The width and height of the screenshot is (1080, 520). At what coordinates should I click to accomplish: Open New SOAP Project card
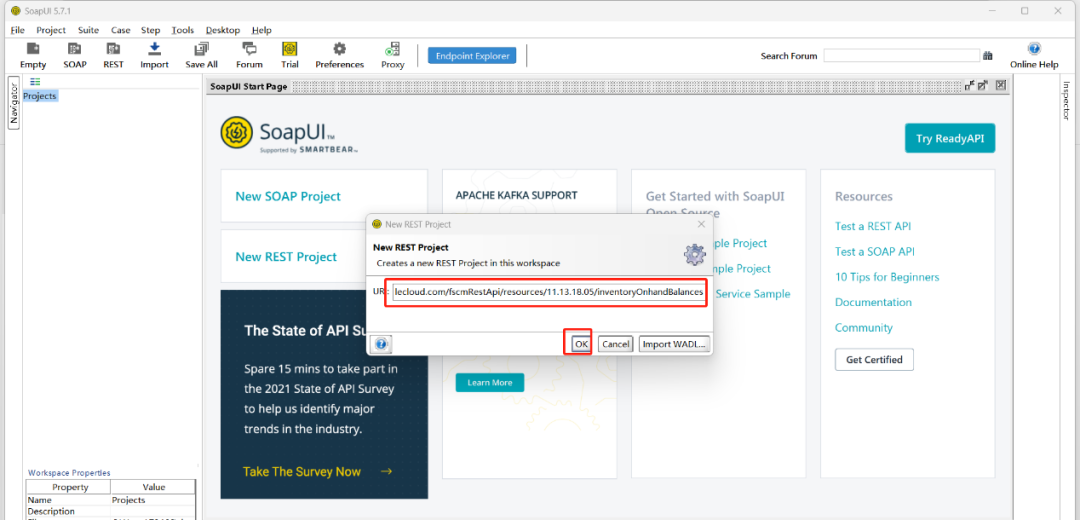324,196
